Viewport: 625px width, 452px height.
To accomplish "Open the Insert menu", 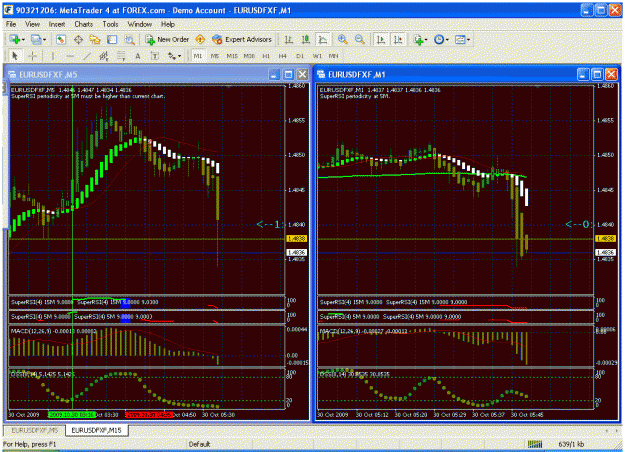I will point(57,24).
